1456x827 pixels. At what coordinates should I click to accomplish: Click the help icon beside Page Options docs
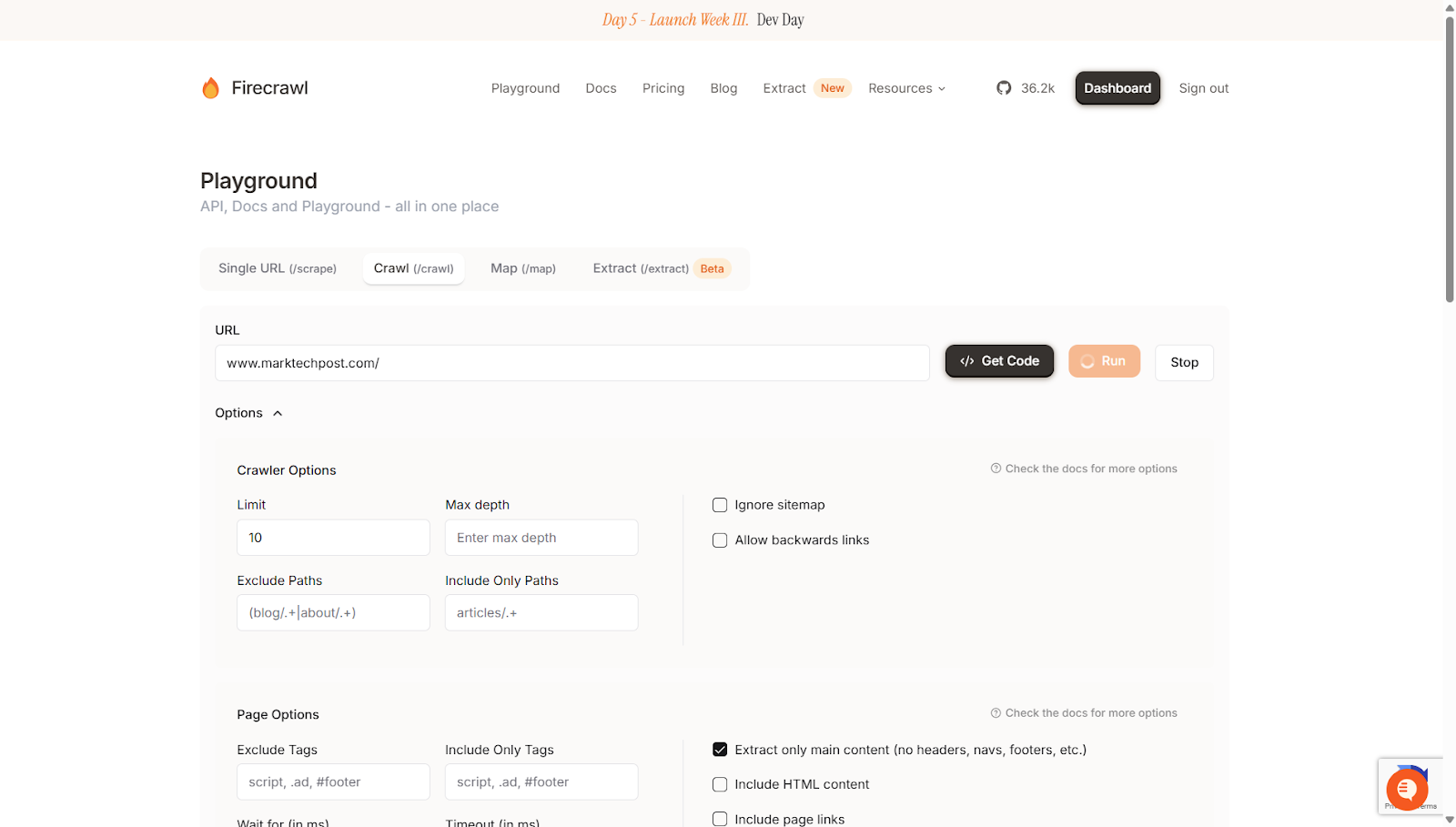[996, 713]
